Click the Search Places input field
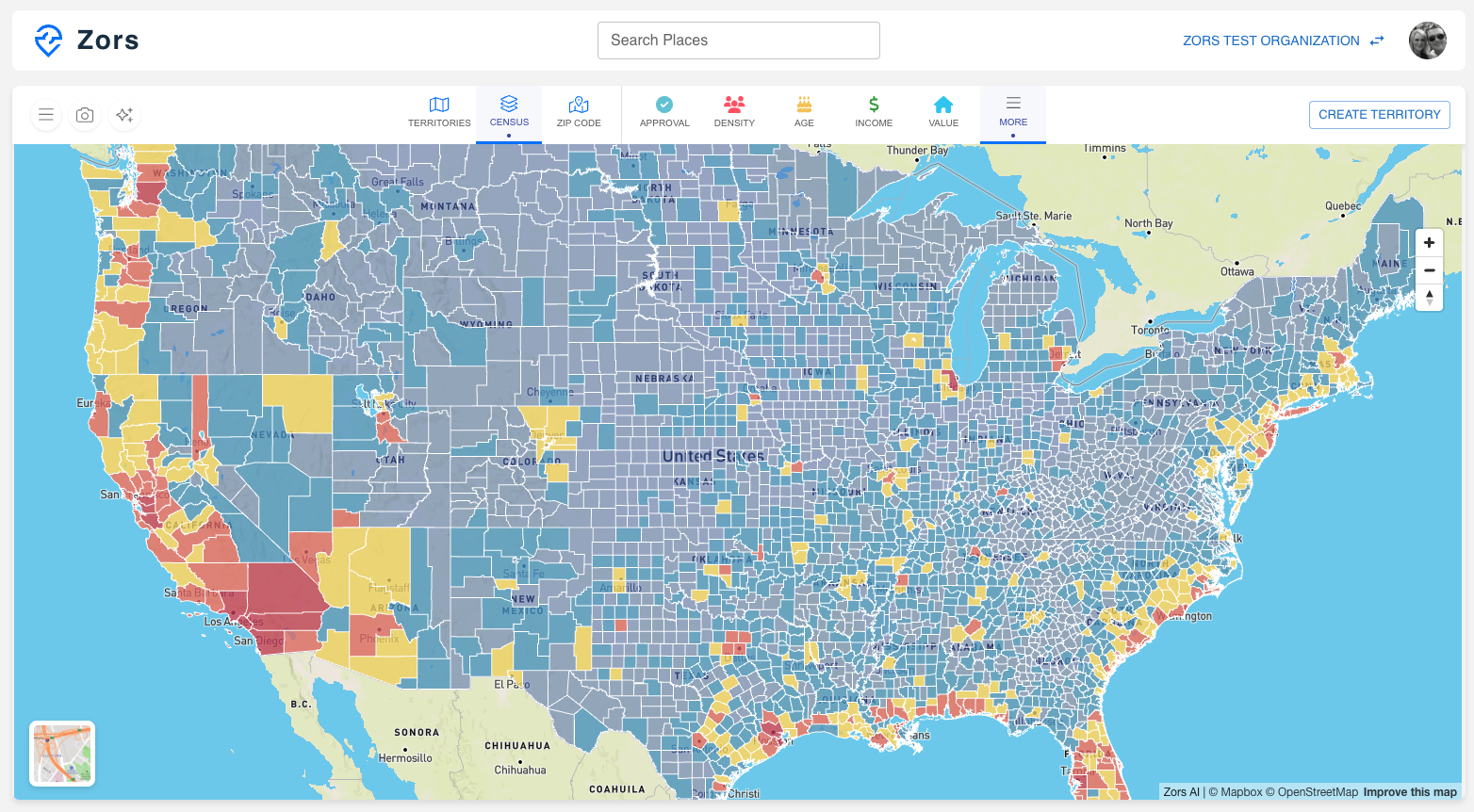The image size is (1474, 812). pyautogui.click(x=738, y=40)
